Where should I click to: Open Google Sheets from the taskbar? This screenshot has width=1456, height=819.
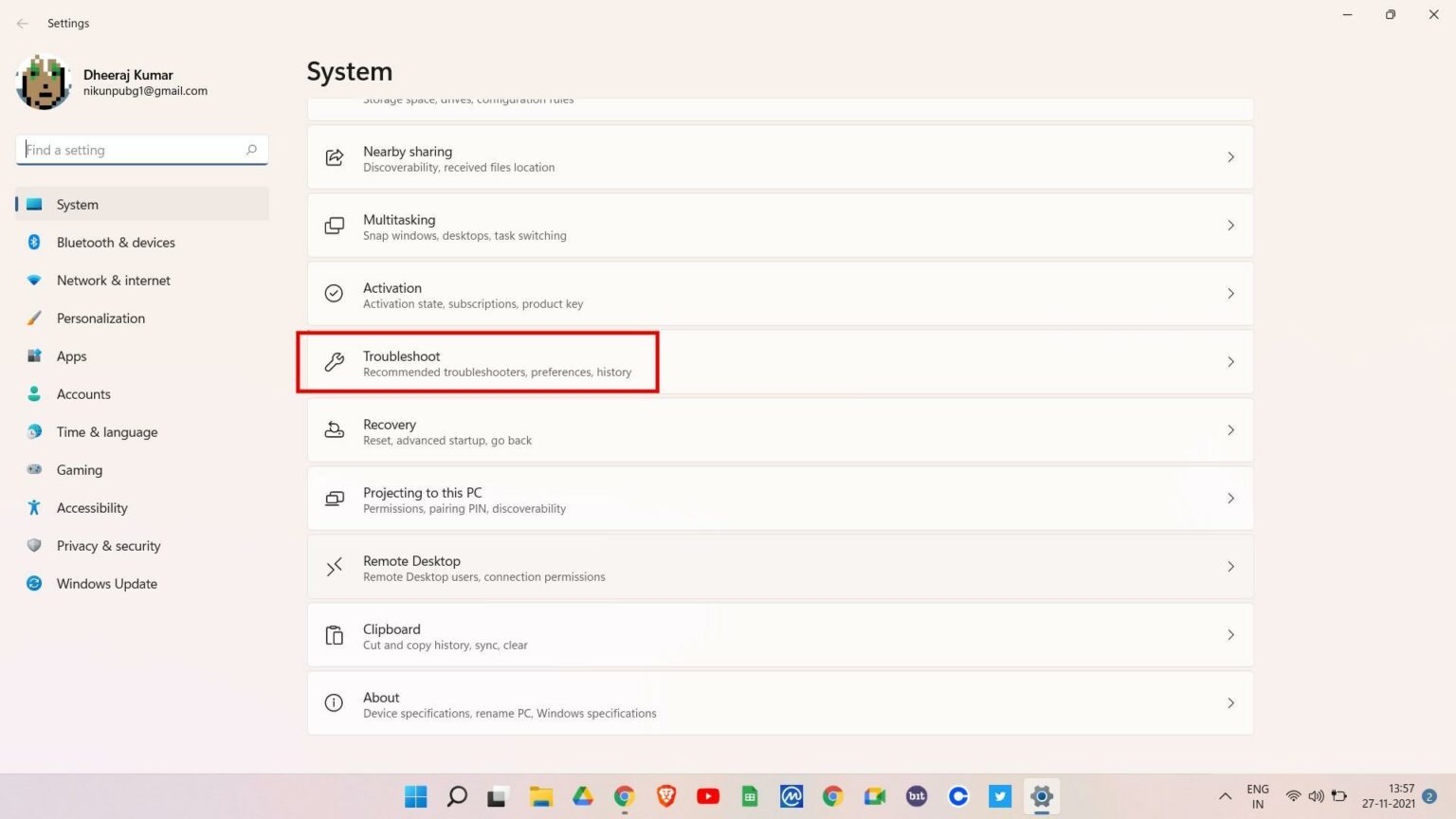749,796
